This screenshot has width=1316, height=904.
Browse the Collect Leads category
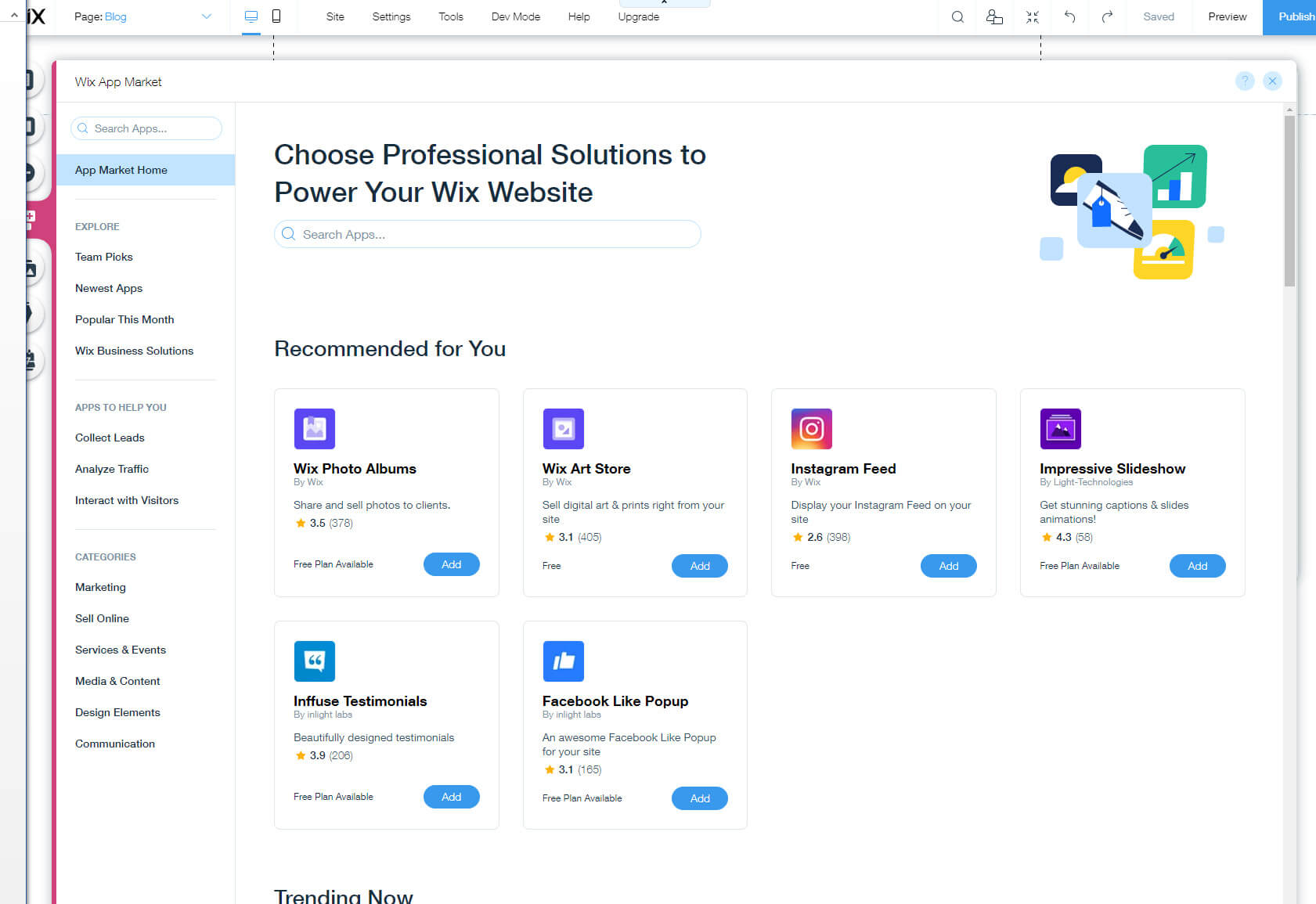pyautogui.click(x=109, y=438)
